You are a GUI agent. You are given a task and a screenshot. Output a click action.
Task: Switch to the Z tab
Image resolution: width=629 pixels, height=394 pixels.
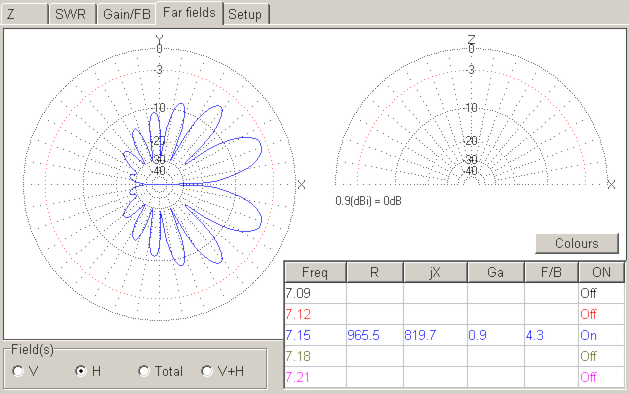[x=24, y=14]
